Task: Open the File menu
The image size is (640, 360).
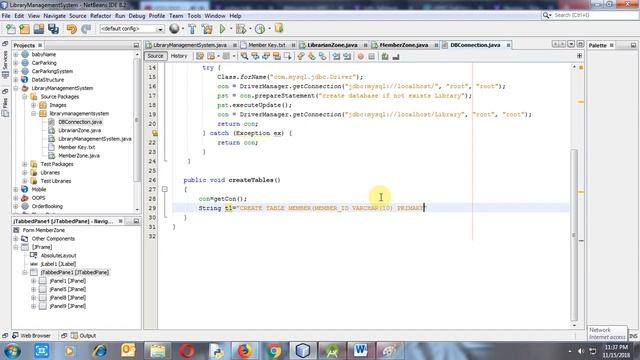Action: 6,16
